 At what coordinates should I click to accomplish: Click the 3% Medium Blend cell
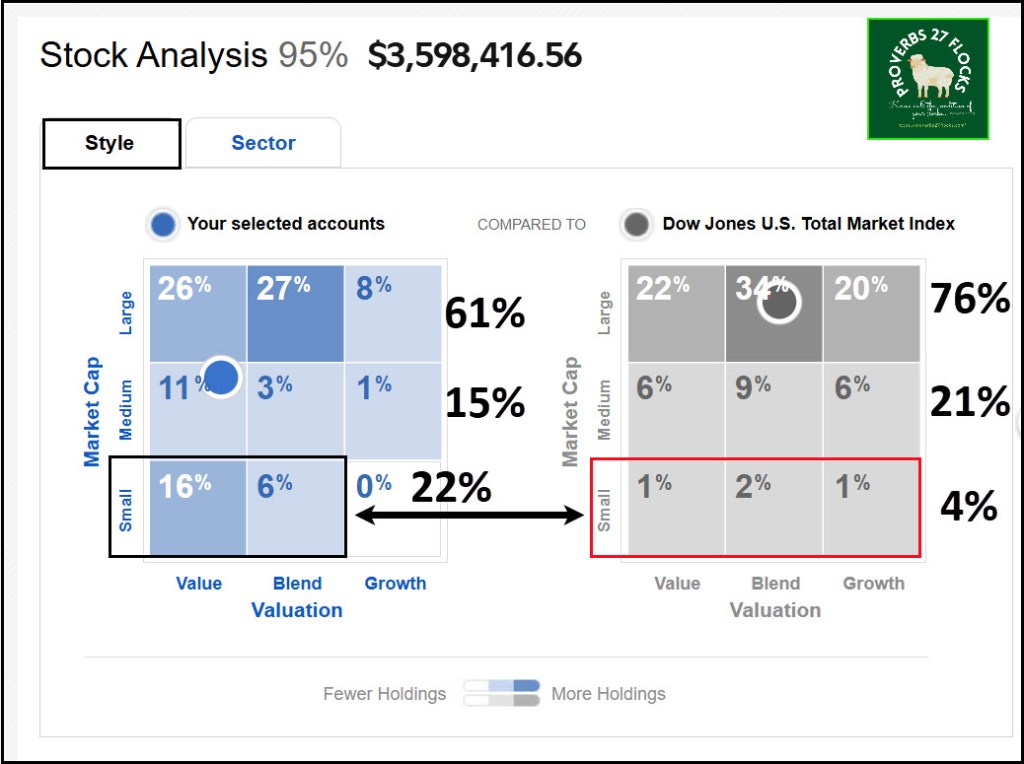(295, 410)
